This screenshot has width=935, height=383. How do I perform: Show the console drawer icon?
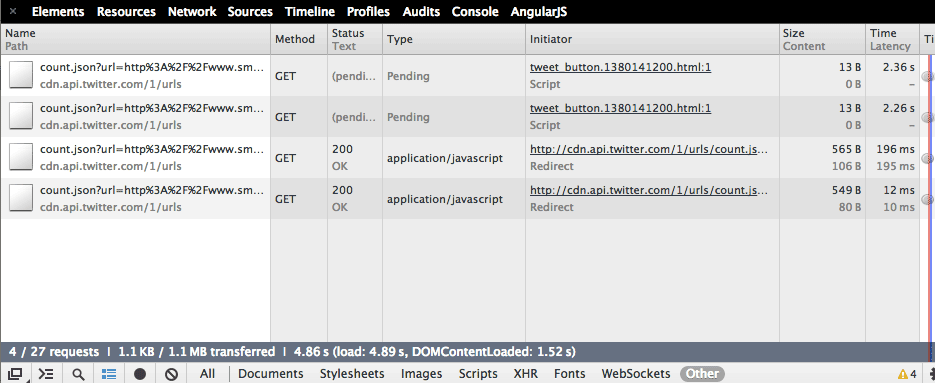[x=46, y=374]
